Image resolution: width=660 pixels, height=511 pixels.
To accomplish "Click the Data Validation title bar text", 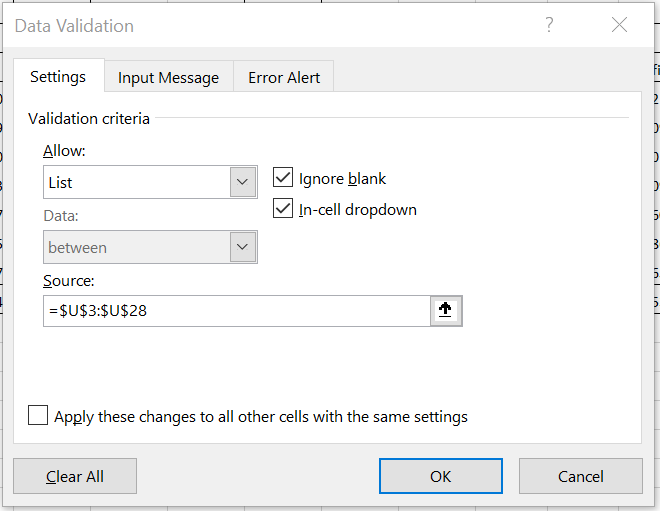I will click(74, 26).
